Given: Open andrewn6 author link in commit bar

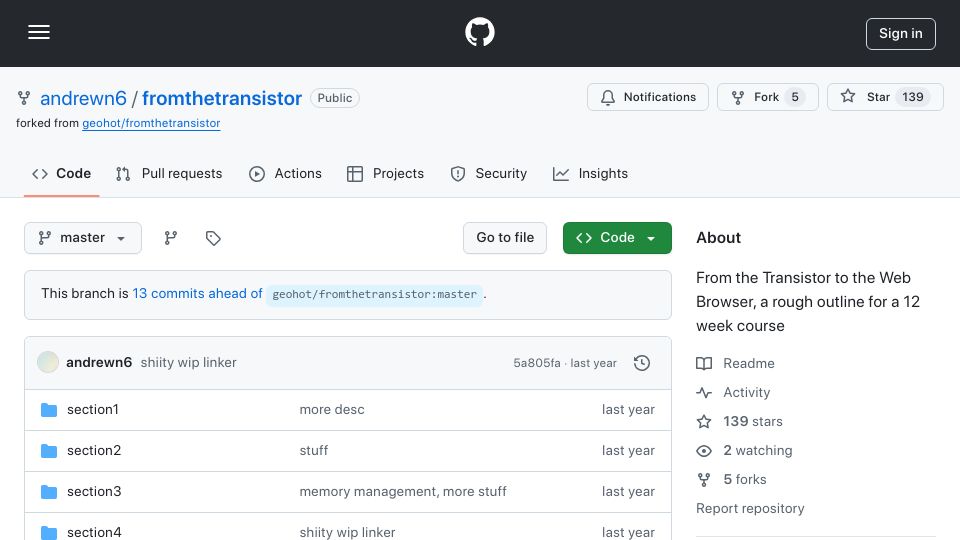Looking at the screenshot, I should pyautogui.click(x=99, y=362).
